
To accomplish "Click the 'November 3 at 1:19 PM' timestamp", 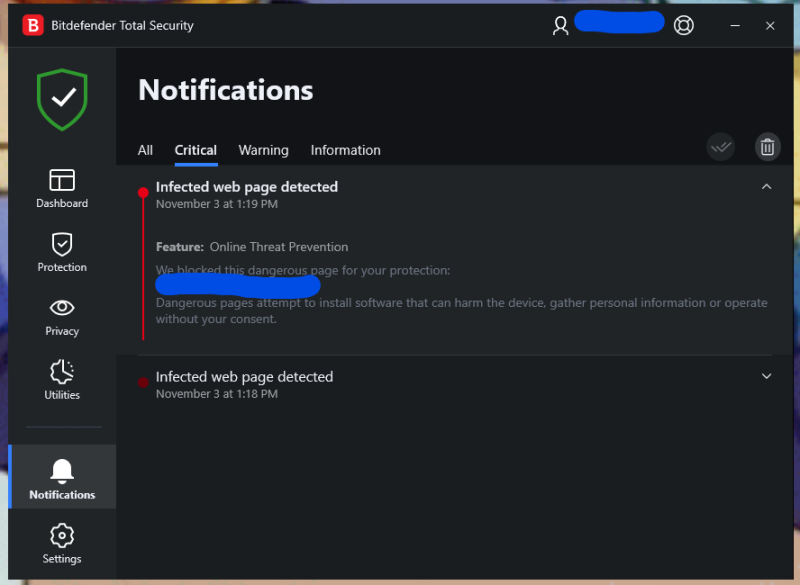I will (217, 204).
